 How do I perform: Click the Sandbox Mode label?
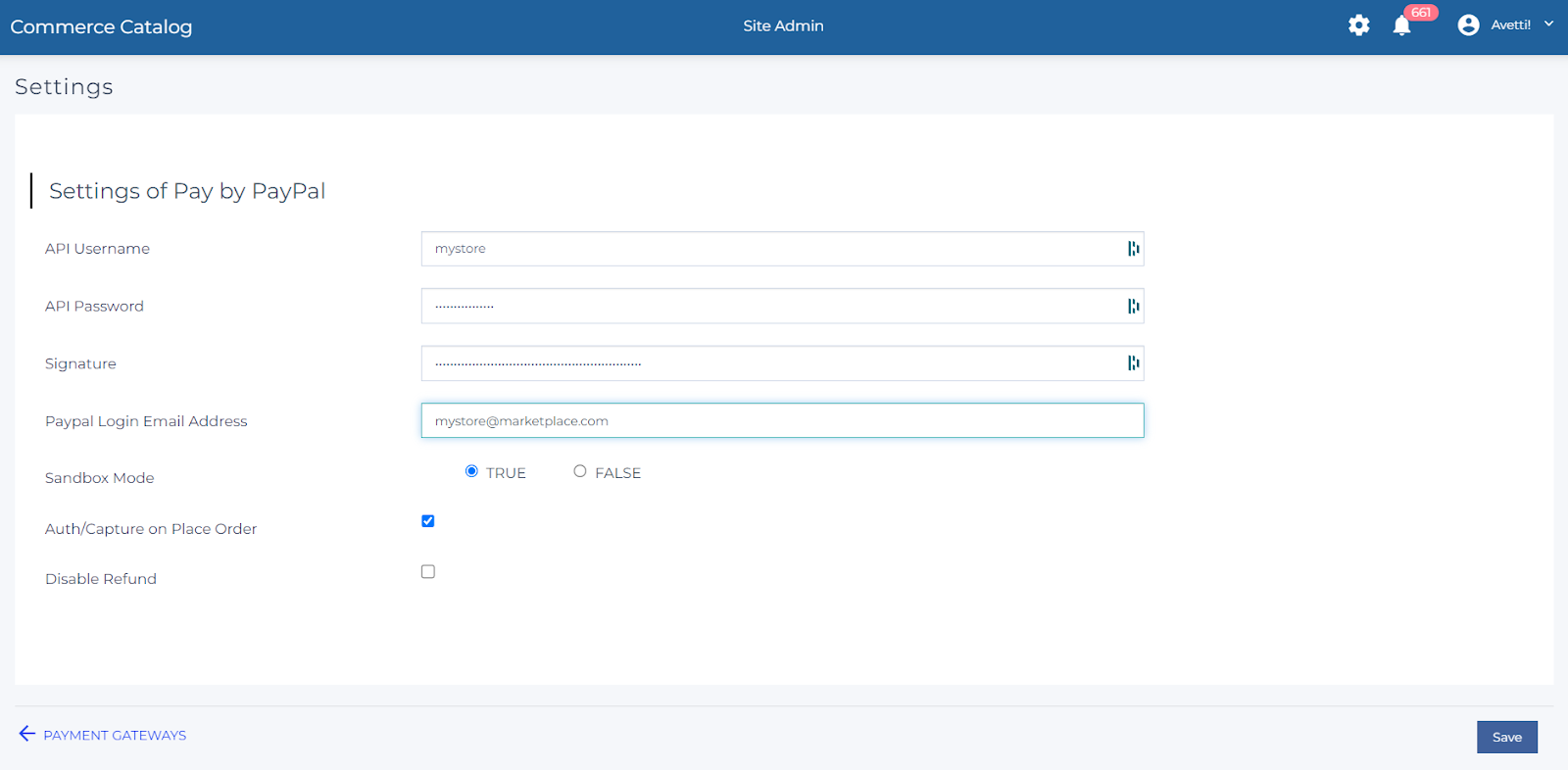tap(100, 478)
